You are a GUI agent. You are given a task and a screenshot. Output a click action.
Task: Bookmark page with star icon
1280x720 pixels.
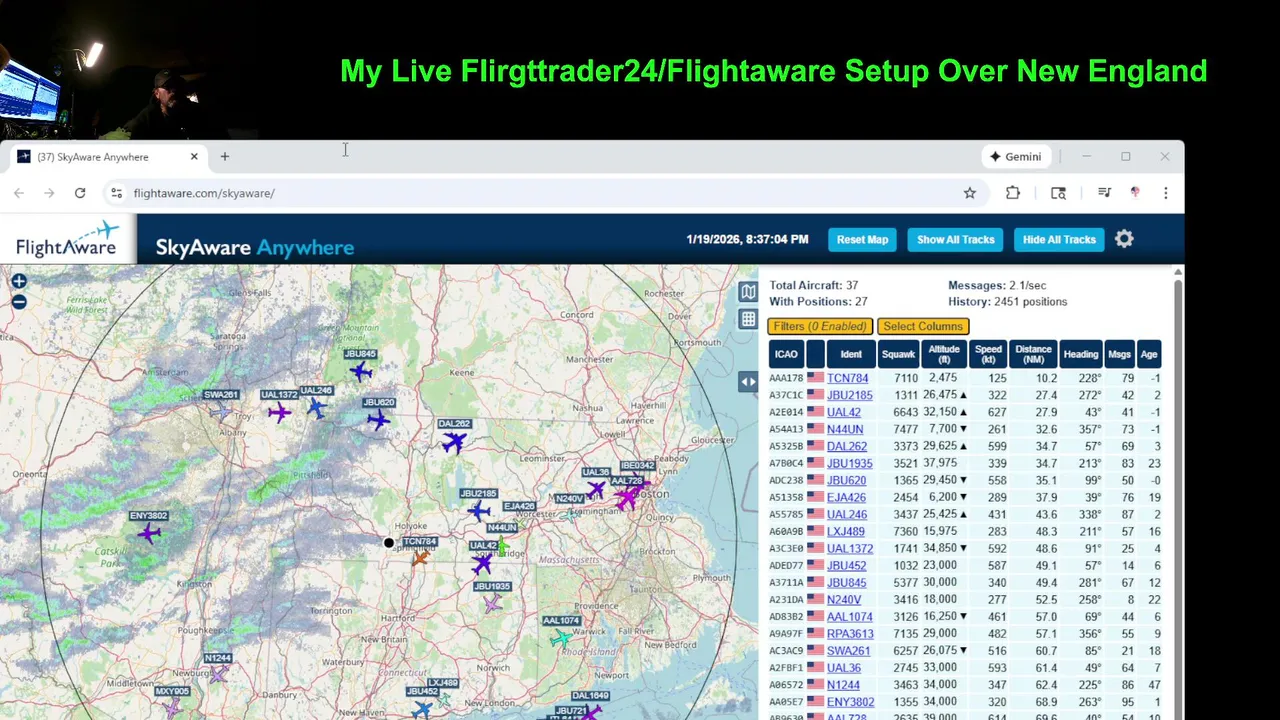(970, 193)
